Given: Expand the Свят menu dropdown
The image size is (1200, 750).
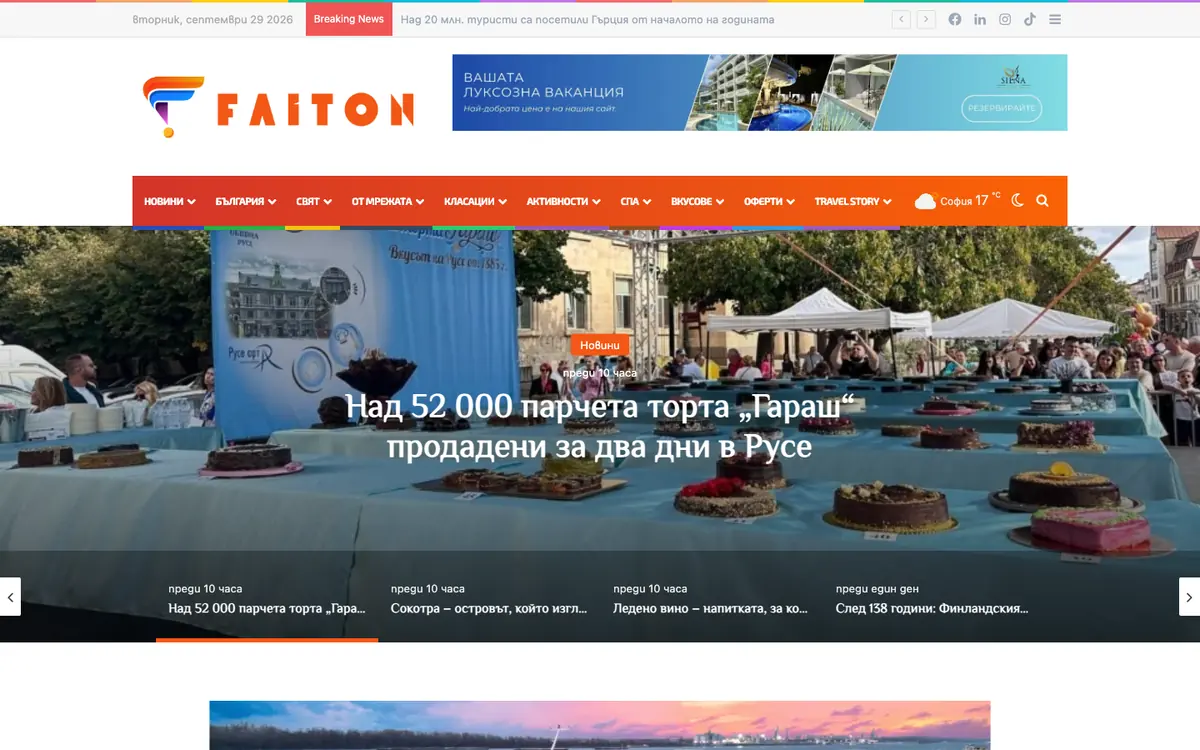Looking at the screenshot, I should [x=314, y=201].
